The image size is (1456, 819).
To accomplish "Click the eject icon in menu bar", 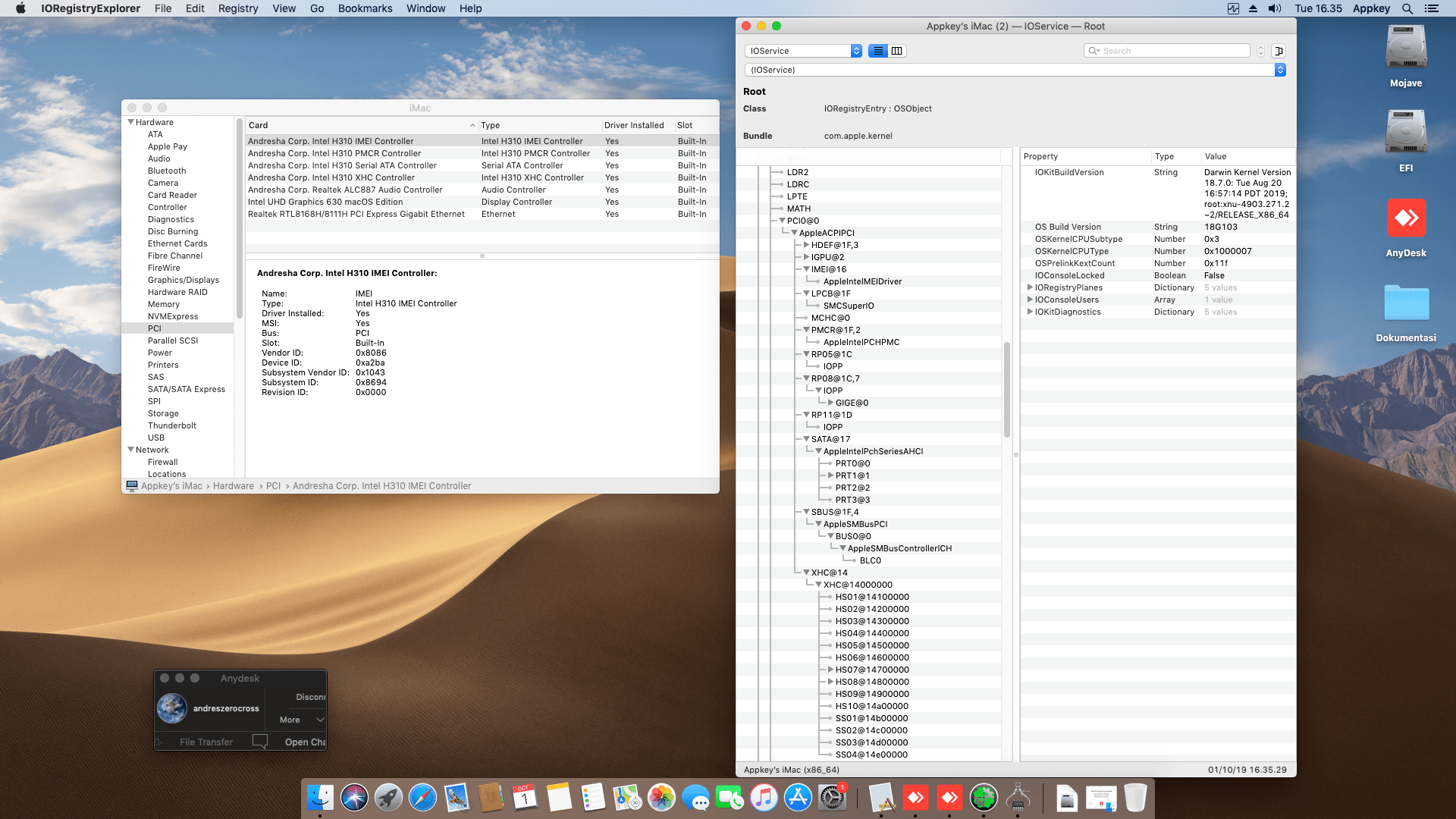I will click(x=1253, y=8).
